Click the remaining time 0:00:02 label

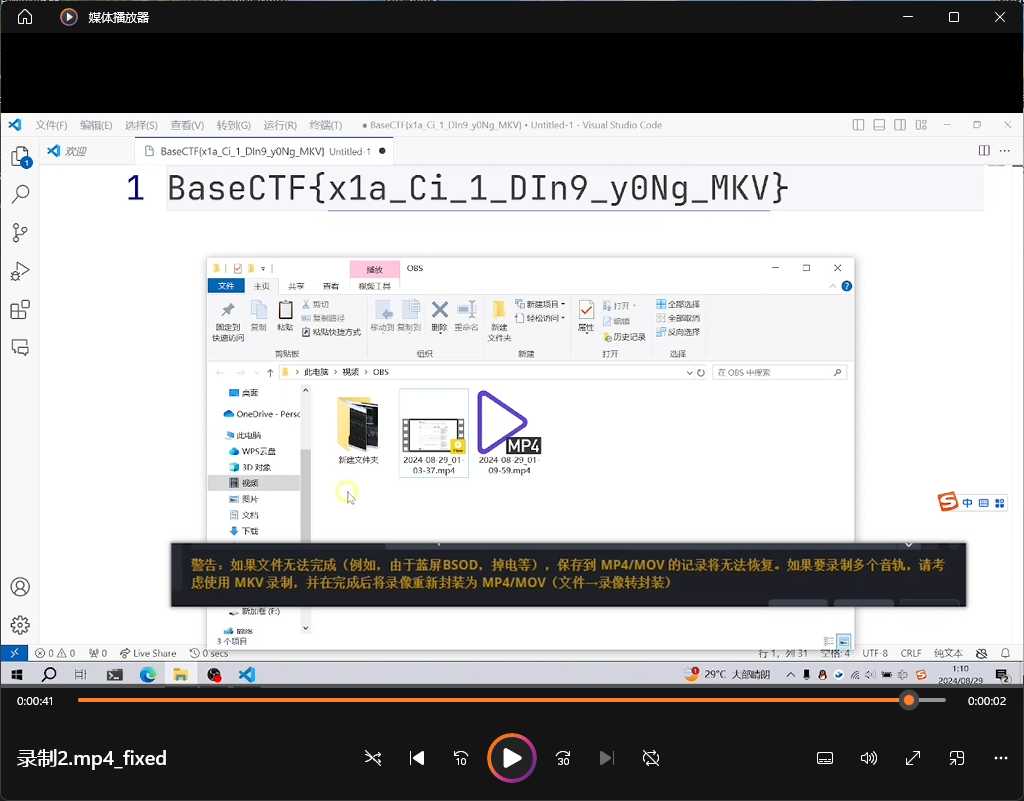point(986,701)
